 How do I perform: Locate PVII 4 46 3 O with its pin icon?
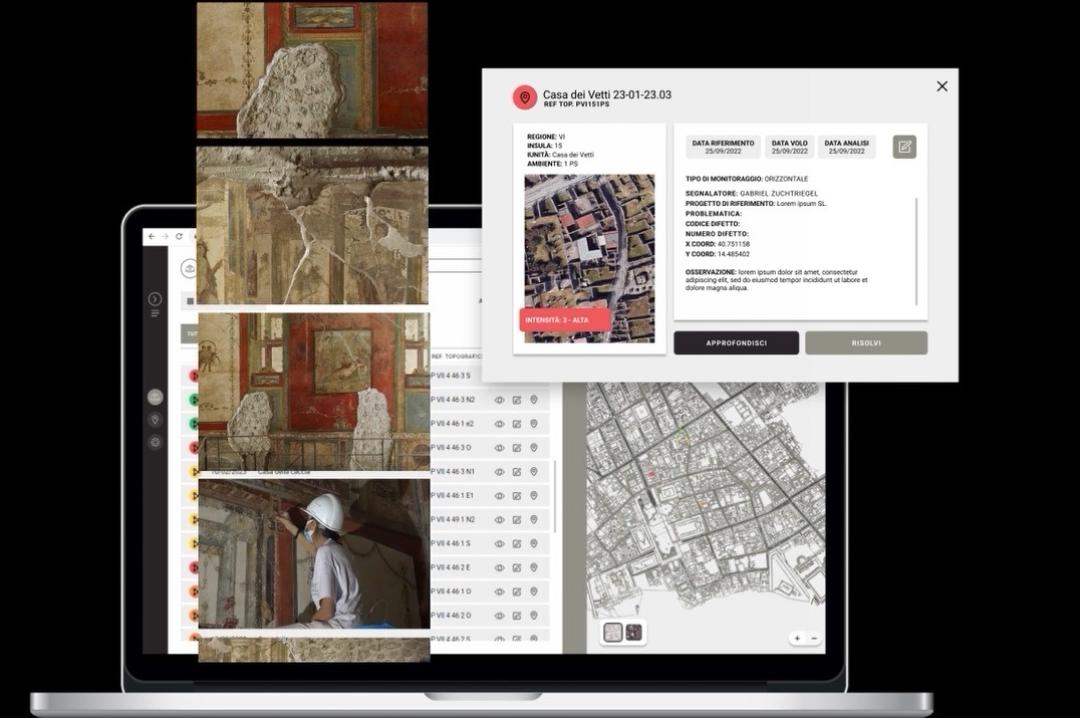coord(534,448)
